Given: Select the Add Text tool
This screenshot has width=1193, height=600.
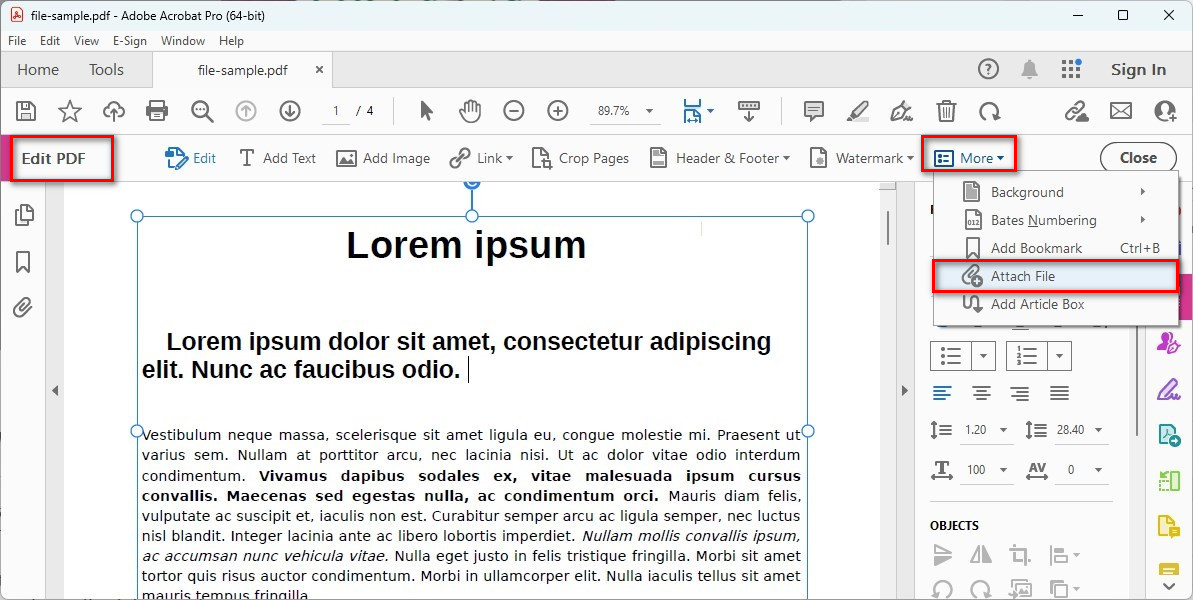Looking at the screenshot, I should pyautogui.click(x=277, y=158).
